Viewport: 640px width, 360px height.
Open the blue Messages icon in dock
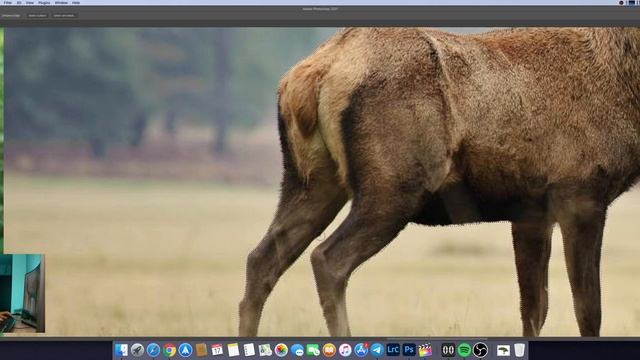[x=297, y=350]
